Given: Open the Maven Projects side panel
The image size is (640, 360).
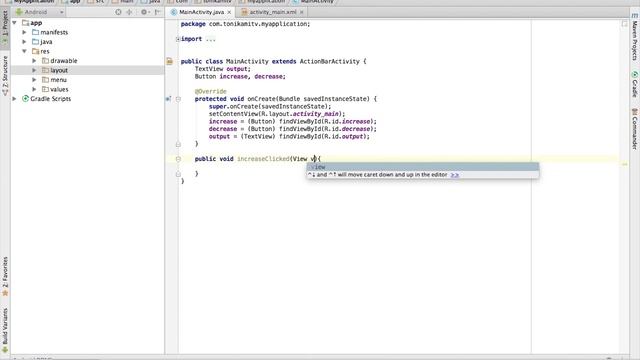Looking at the screenshot, I should 635,38.
